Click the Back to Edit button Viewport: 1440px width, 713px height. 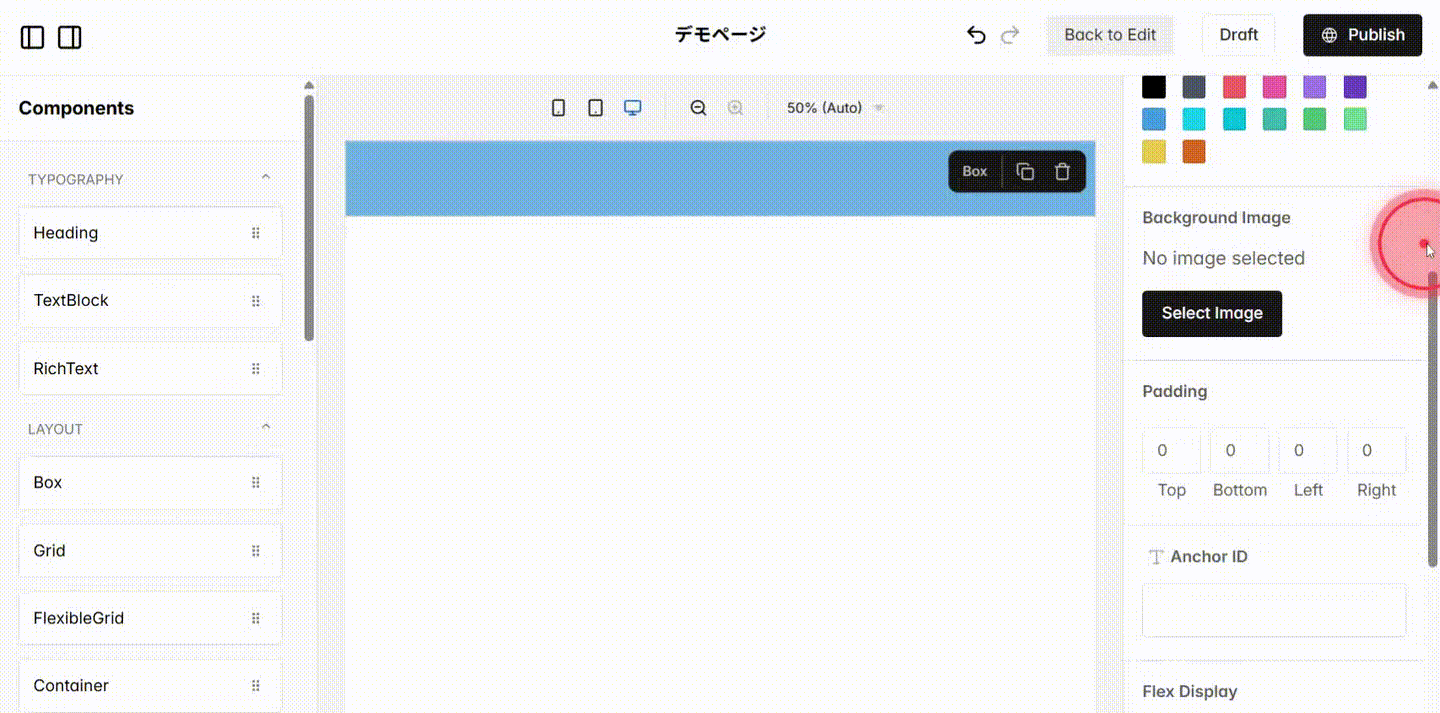coord(1110,34)
